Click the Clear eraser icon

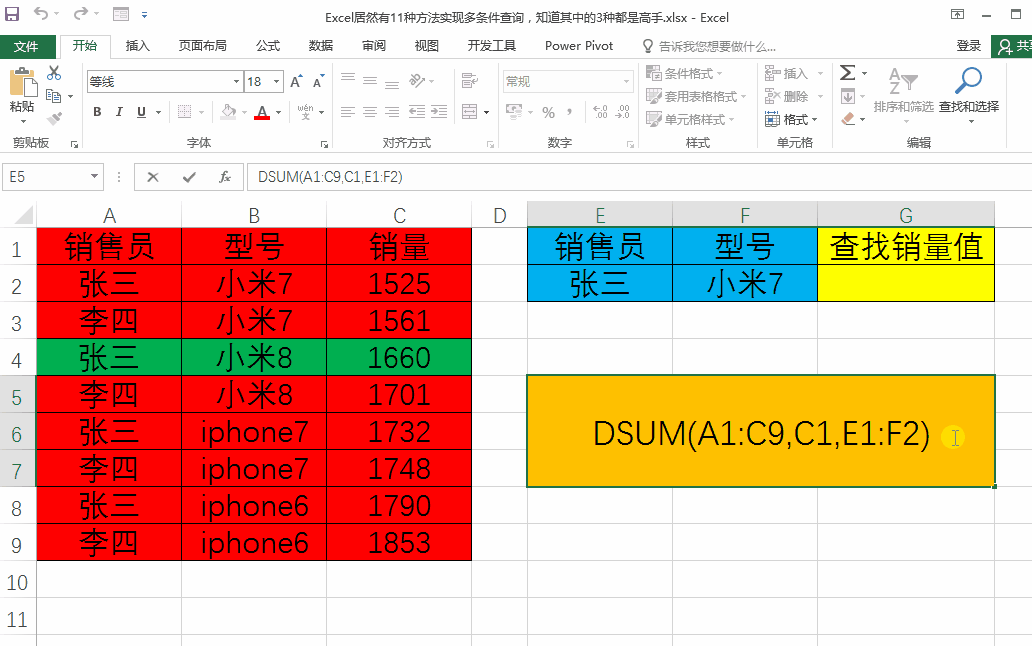pos(848,119)
